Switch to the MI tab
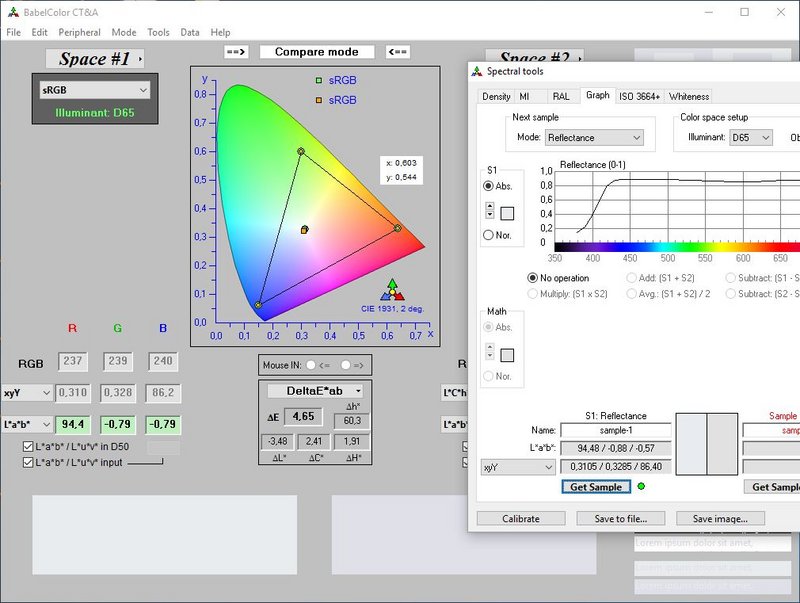The width and height of the screenshot is (800, 603). click(524, 96)
